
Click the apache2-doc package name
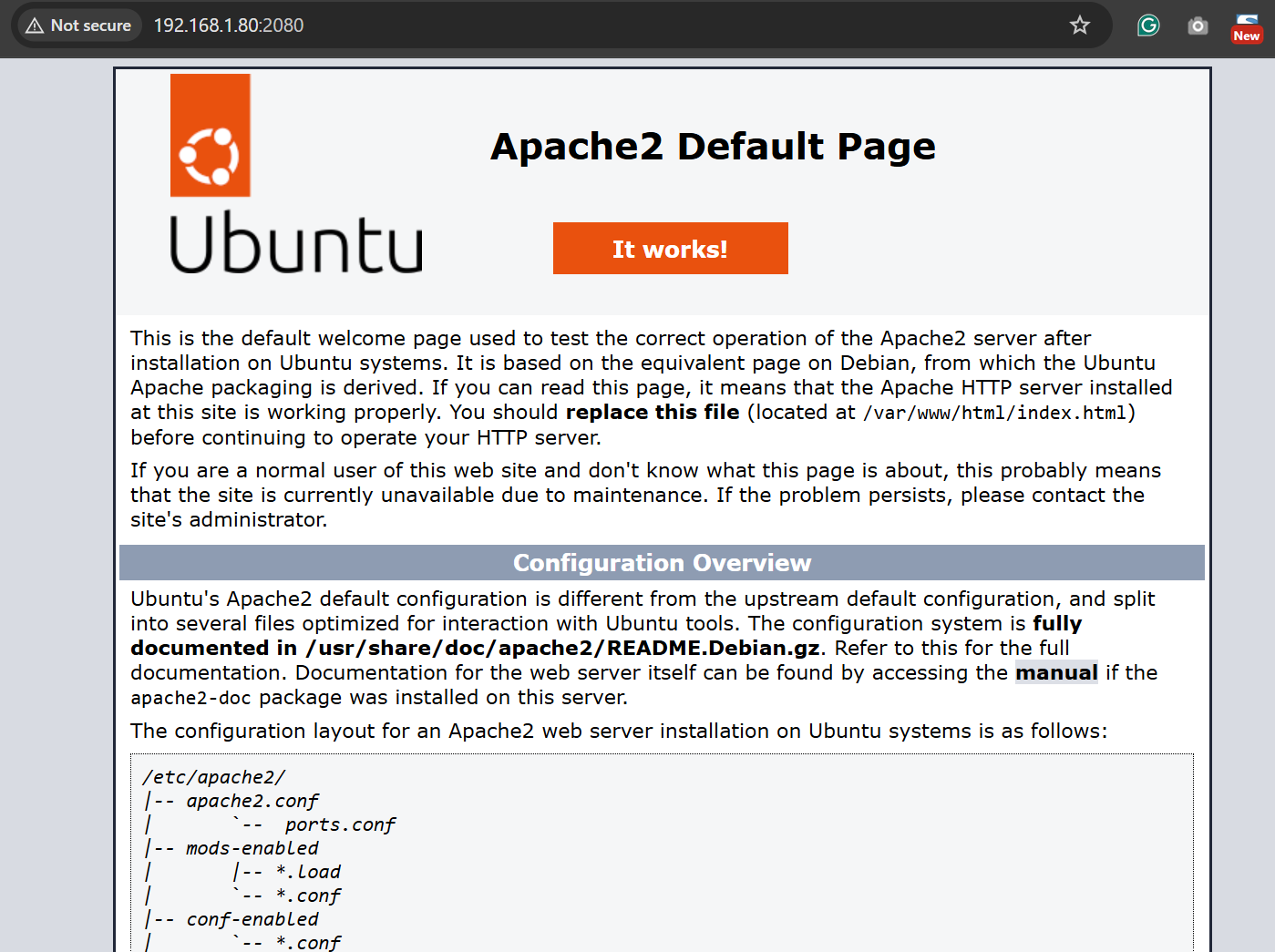coord(191,698)
